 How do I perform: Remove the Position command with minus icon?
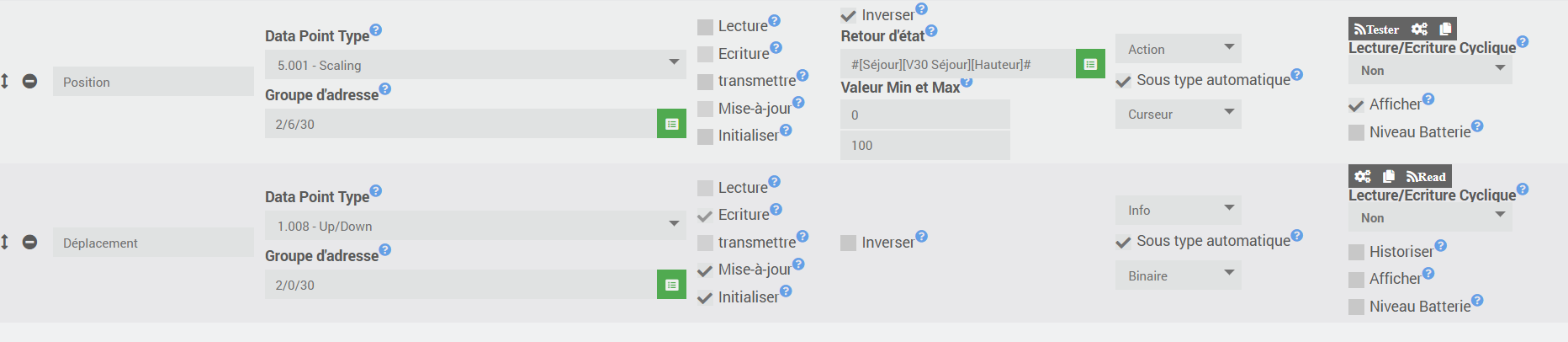pos(29,81)
